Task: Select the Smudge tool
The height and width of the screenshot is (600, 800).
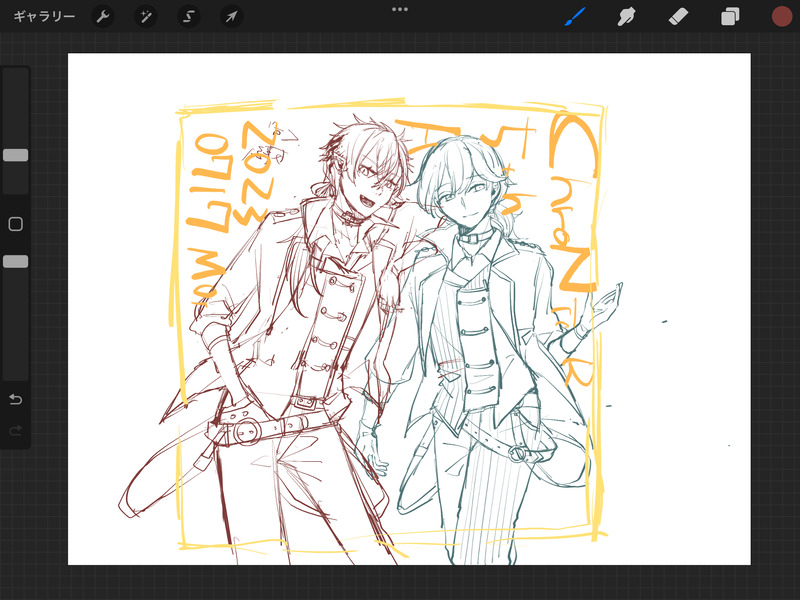Action: [626, 17]
